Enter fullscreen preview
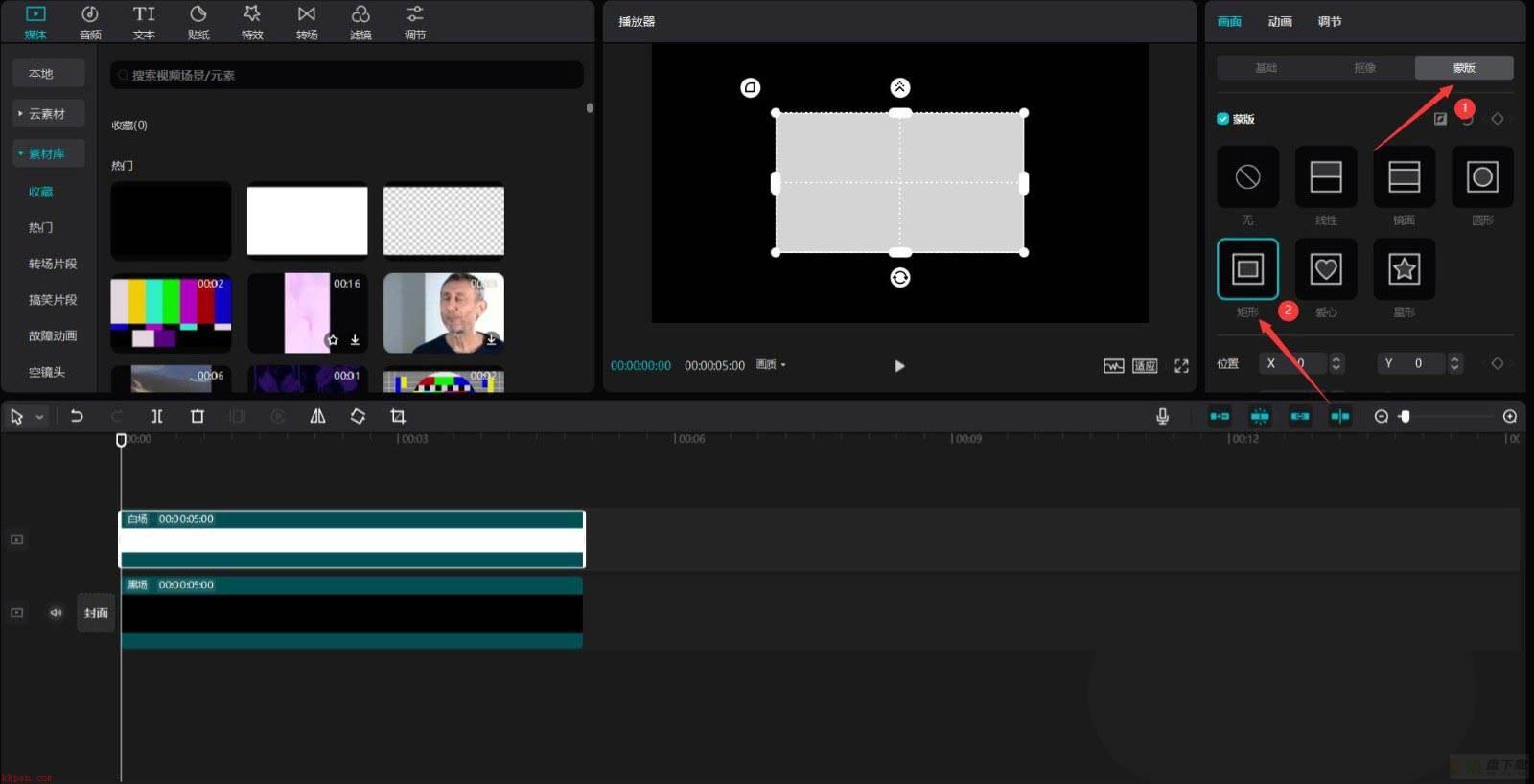Image resolution: width=1534 pixels, height=784 pixels. coord(1181,366)
